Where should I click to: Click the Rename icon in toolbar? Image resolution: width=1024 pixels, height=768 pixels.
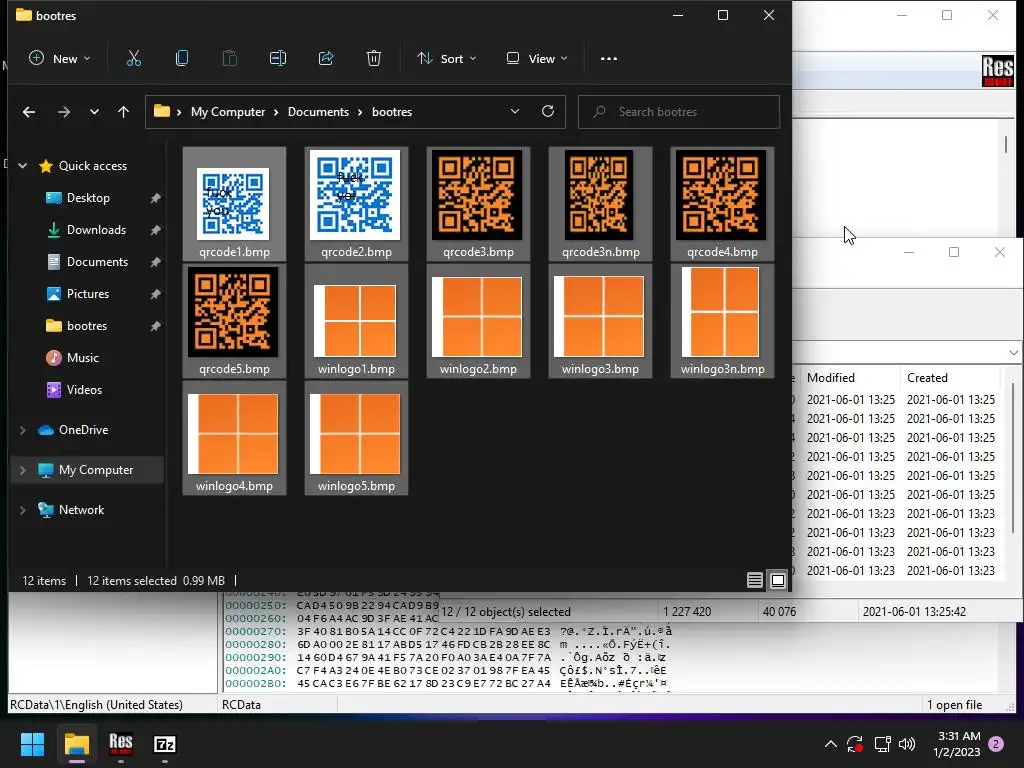pyautogui.click(x=278, y=59)
